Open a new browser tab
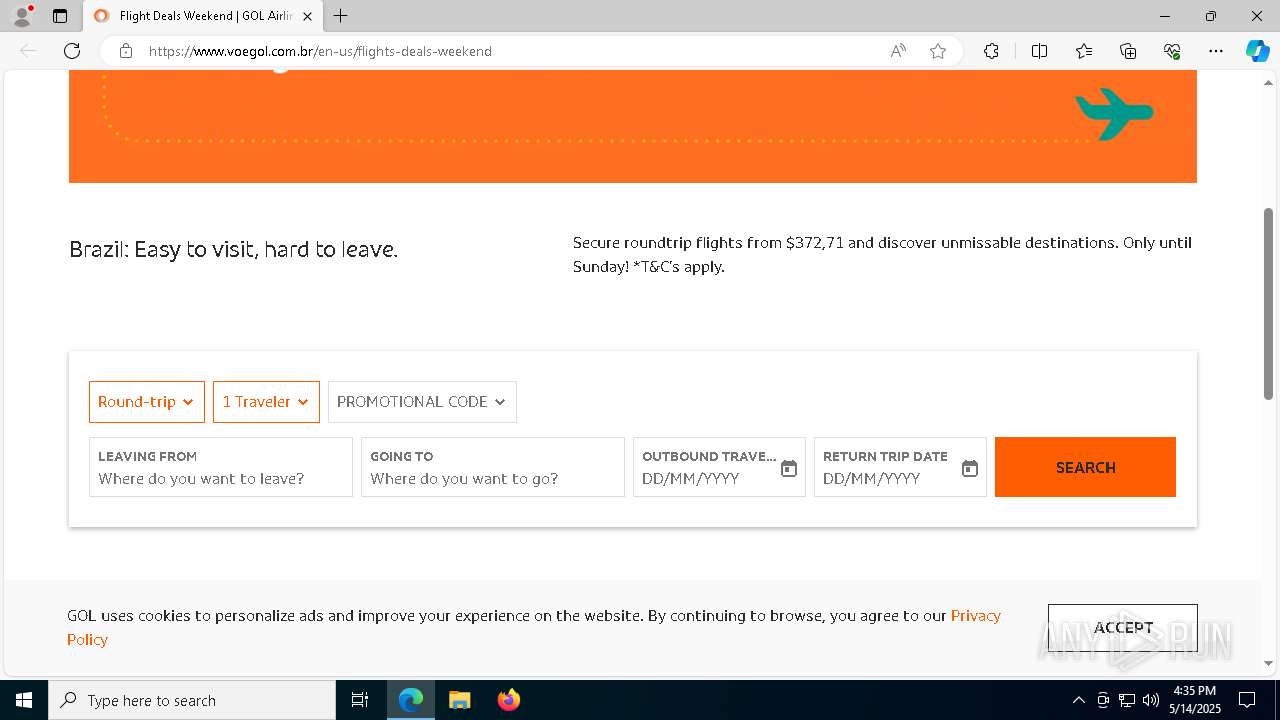The width and height of the screenshot is (1280, 720). click(x=341, y=16)
